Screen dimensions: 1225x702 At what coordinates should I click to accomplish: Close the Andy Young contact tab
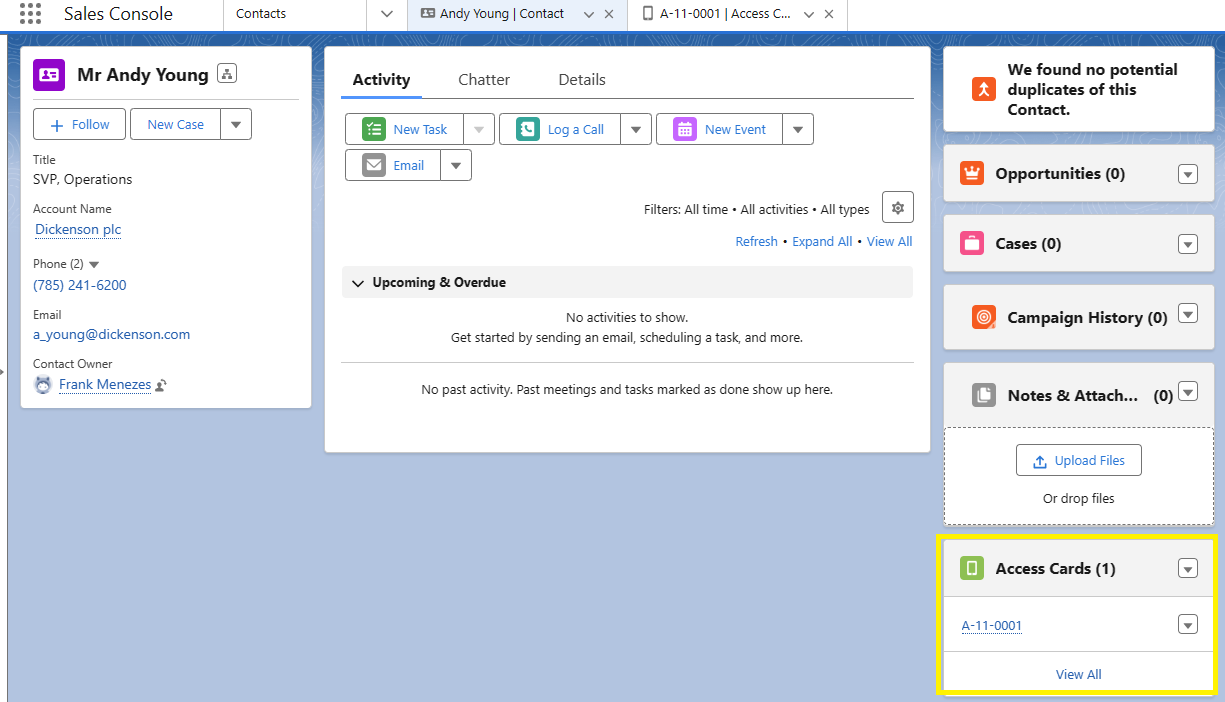click(609, 14)
